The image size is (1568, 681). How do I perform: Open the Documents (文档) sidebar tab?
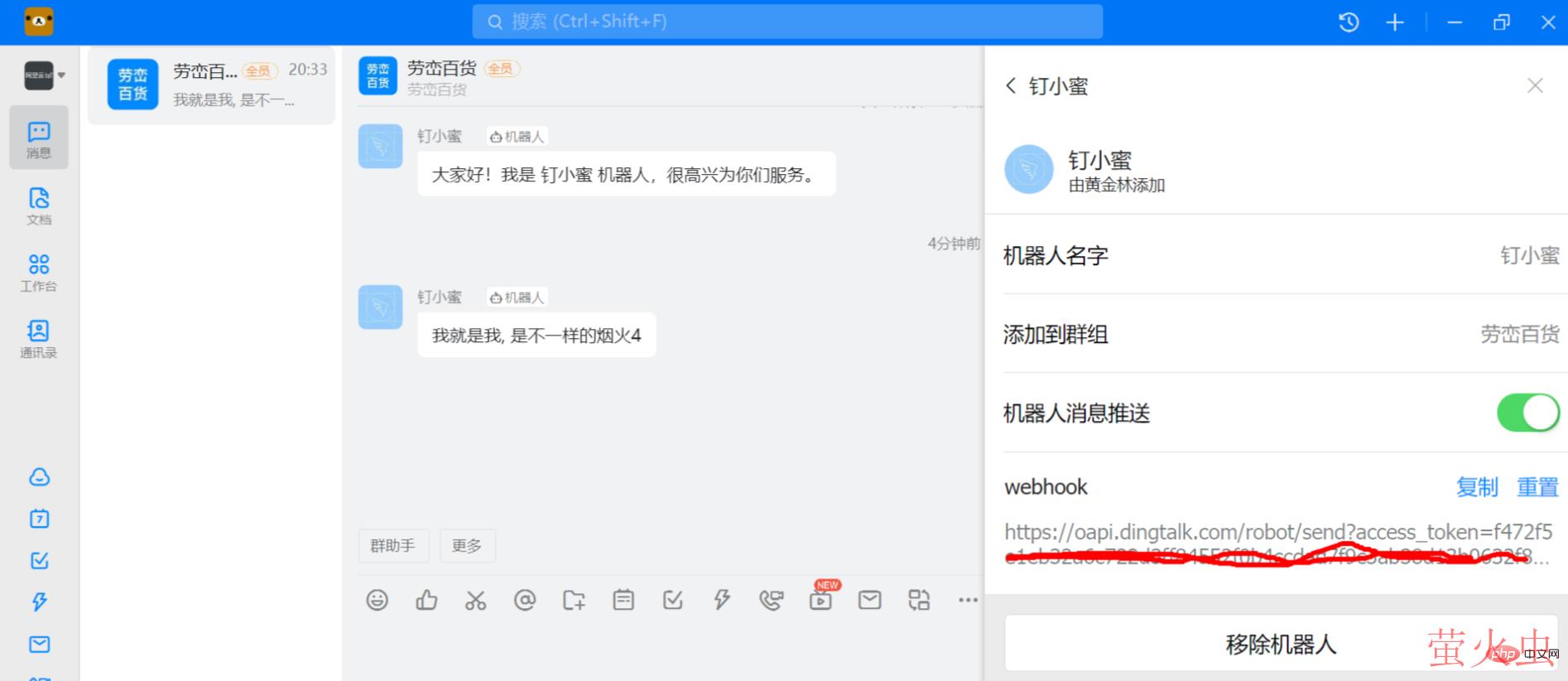39,205
